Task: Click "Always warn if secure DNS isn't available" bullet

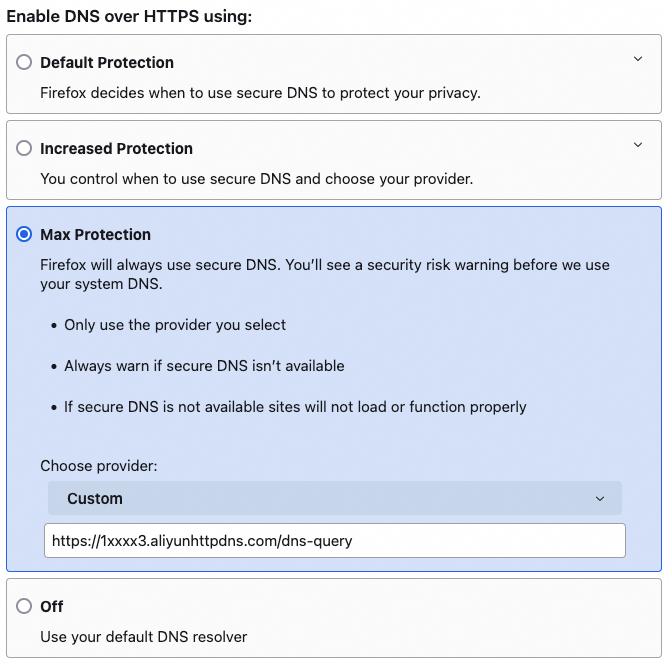Action: [204, 366]
